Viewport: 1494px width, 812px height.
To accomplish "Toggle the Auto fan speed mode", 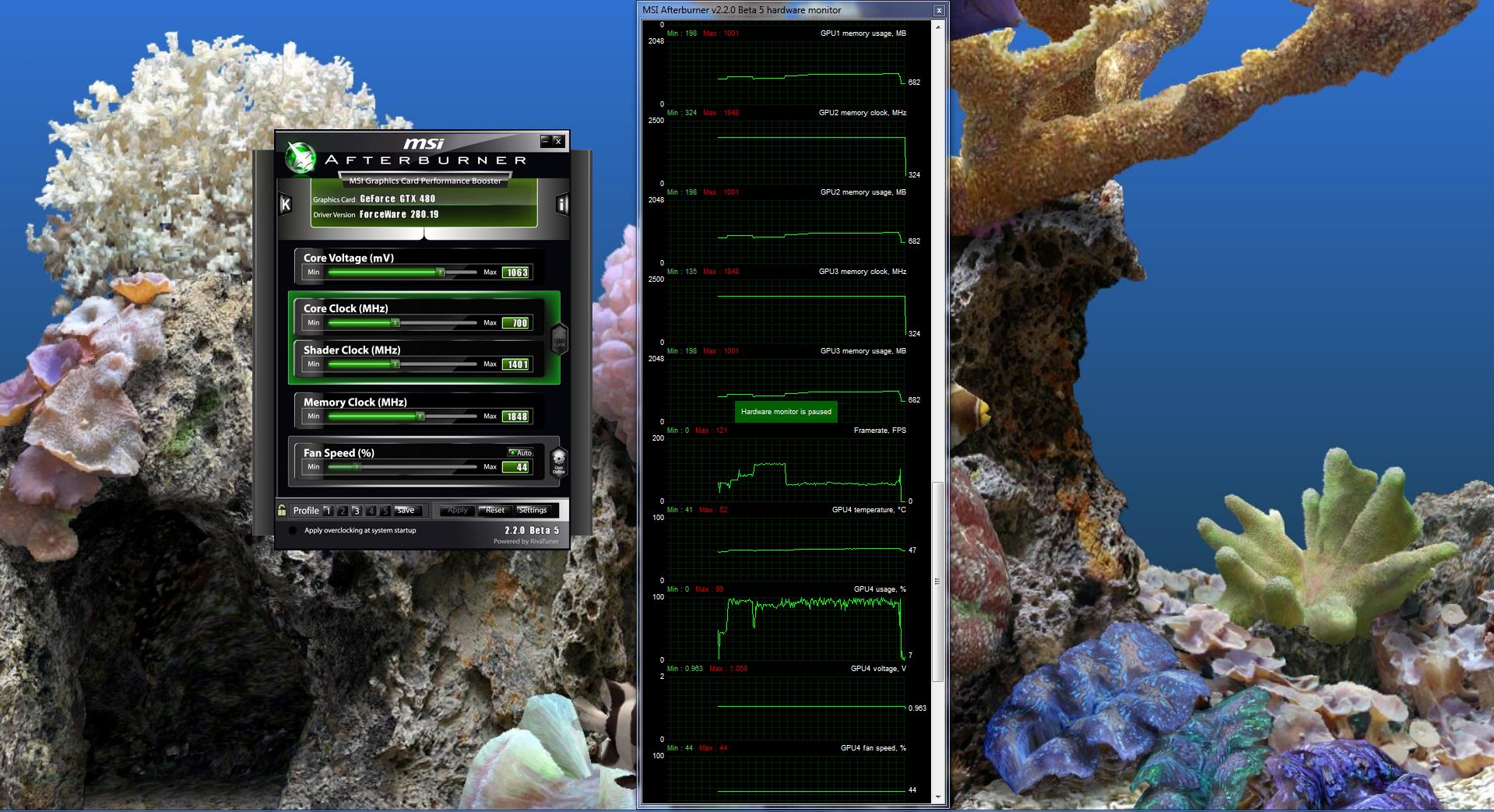I will pyautogui.click(x=520, y=452).
